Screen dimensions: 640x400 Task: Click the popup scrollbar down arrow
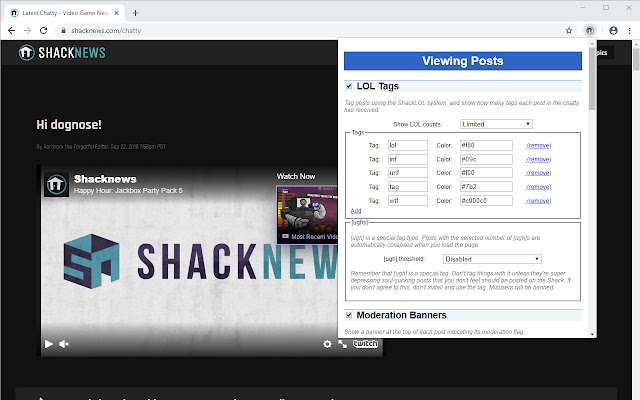click(x=592, y=334)
